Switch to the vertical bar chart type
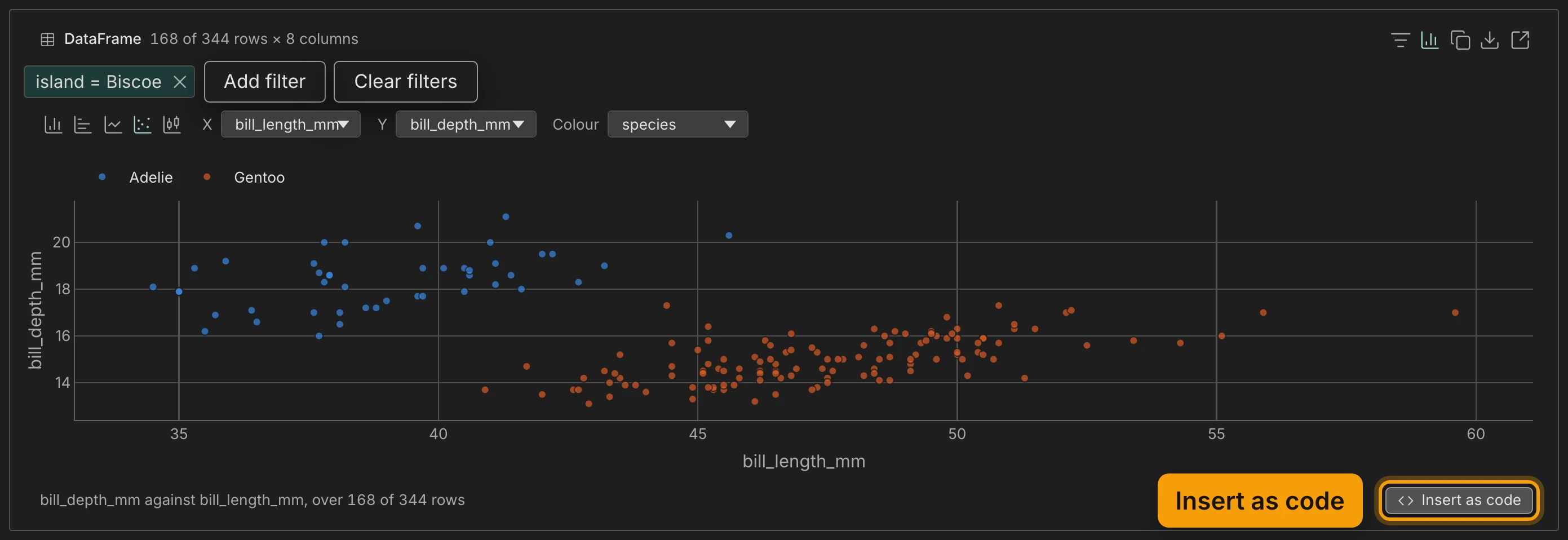The width and height of the screenshot is (1568, 540). (x=53, y=124)
